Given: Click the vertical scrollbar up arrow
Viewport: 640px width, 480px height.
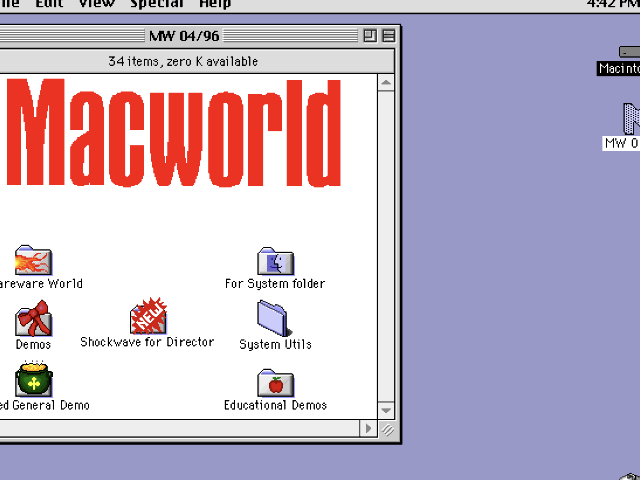Looking at the screenshot, I should coord(386,83).
